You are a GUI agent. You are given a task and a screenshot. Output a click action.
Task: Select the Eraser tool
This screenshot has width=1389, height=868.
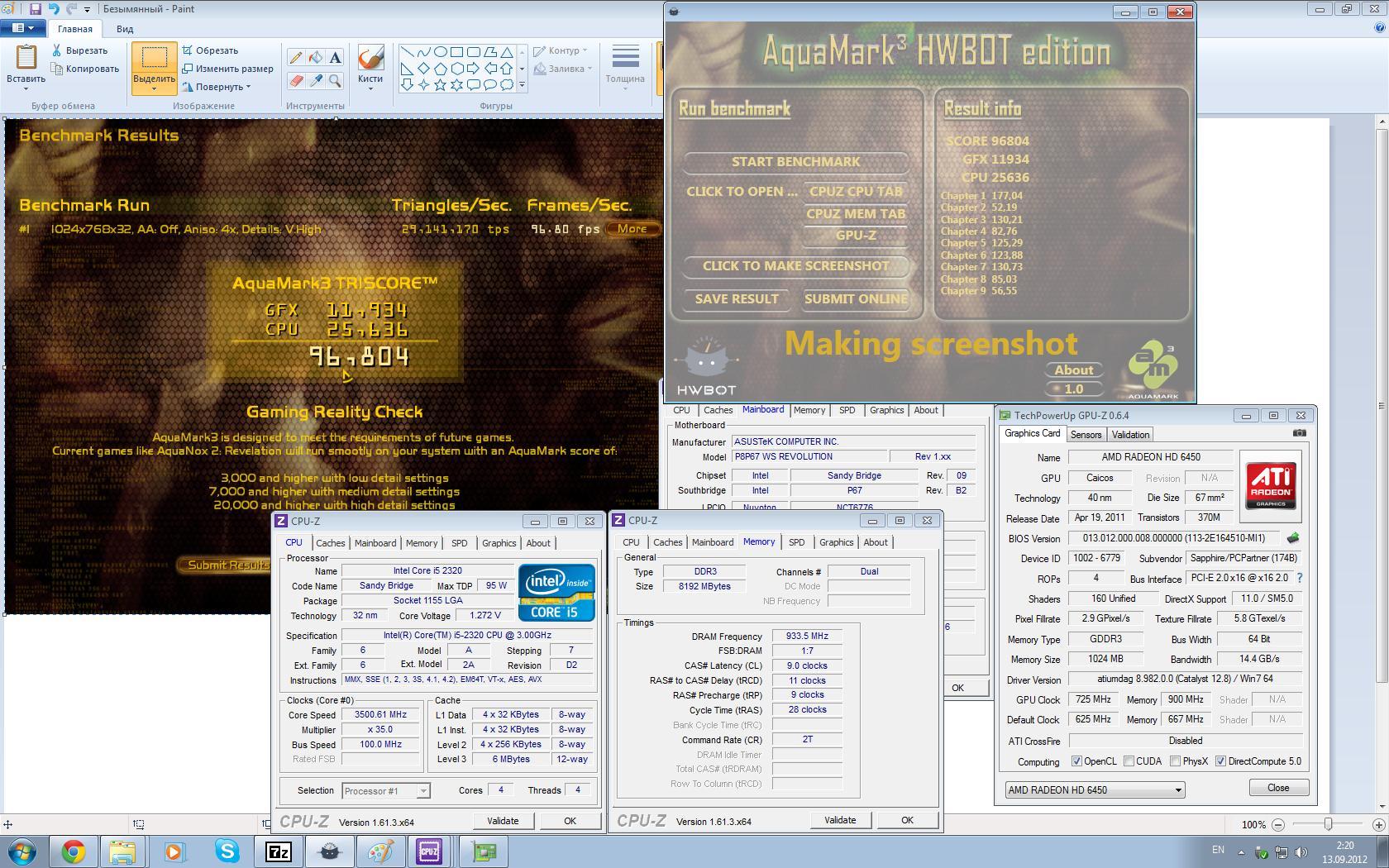(296, 80)
